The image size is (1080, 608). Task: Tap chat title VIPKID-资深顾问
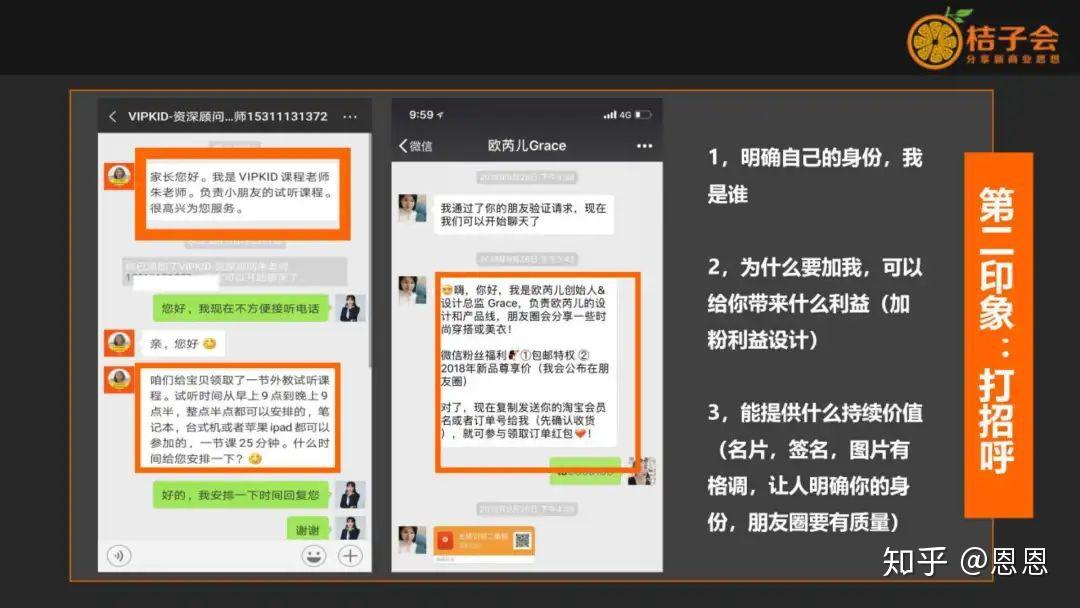228,116
